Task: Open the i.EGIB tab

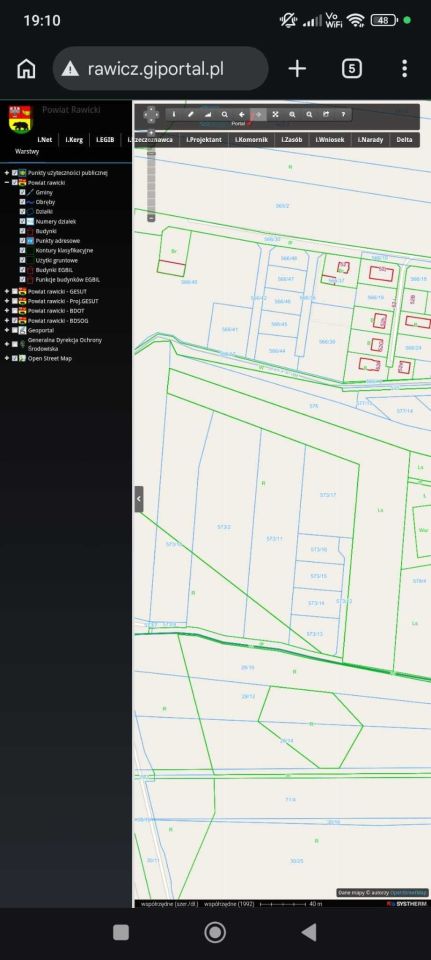Action: 105,140
